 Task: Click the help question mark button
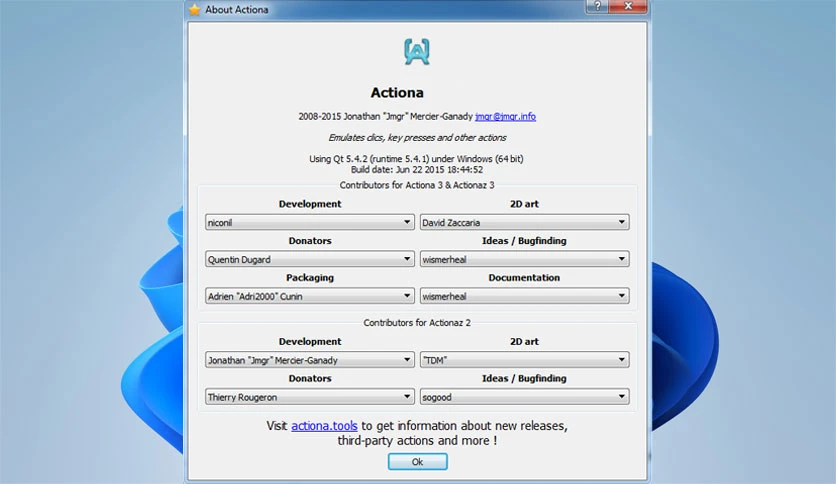(597, 6)
